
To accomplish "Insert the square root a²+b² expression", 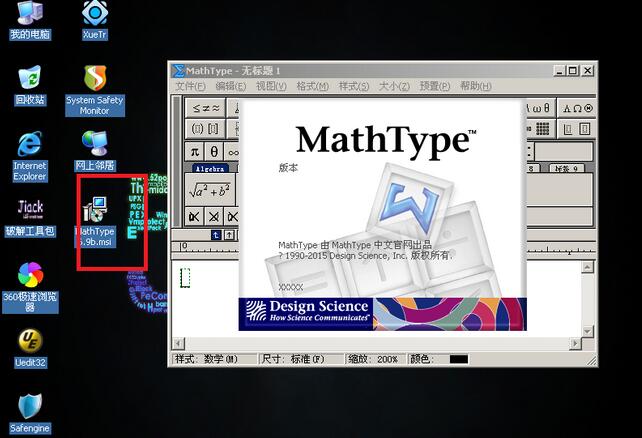I will (x=210, y=190).
